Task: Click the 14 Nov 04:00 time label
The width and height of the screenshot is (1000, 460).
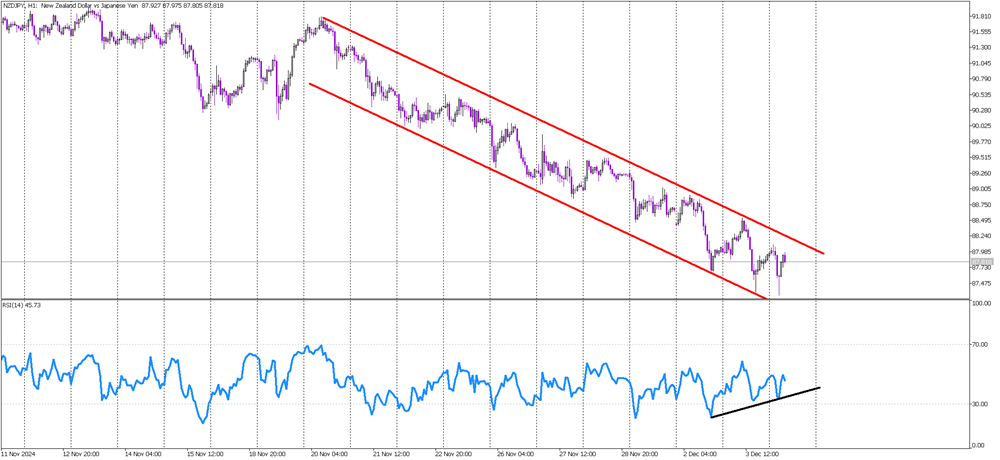Action: (x=141, y=454)
